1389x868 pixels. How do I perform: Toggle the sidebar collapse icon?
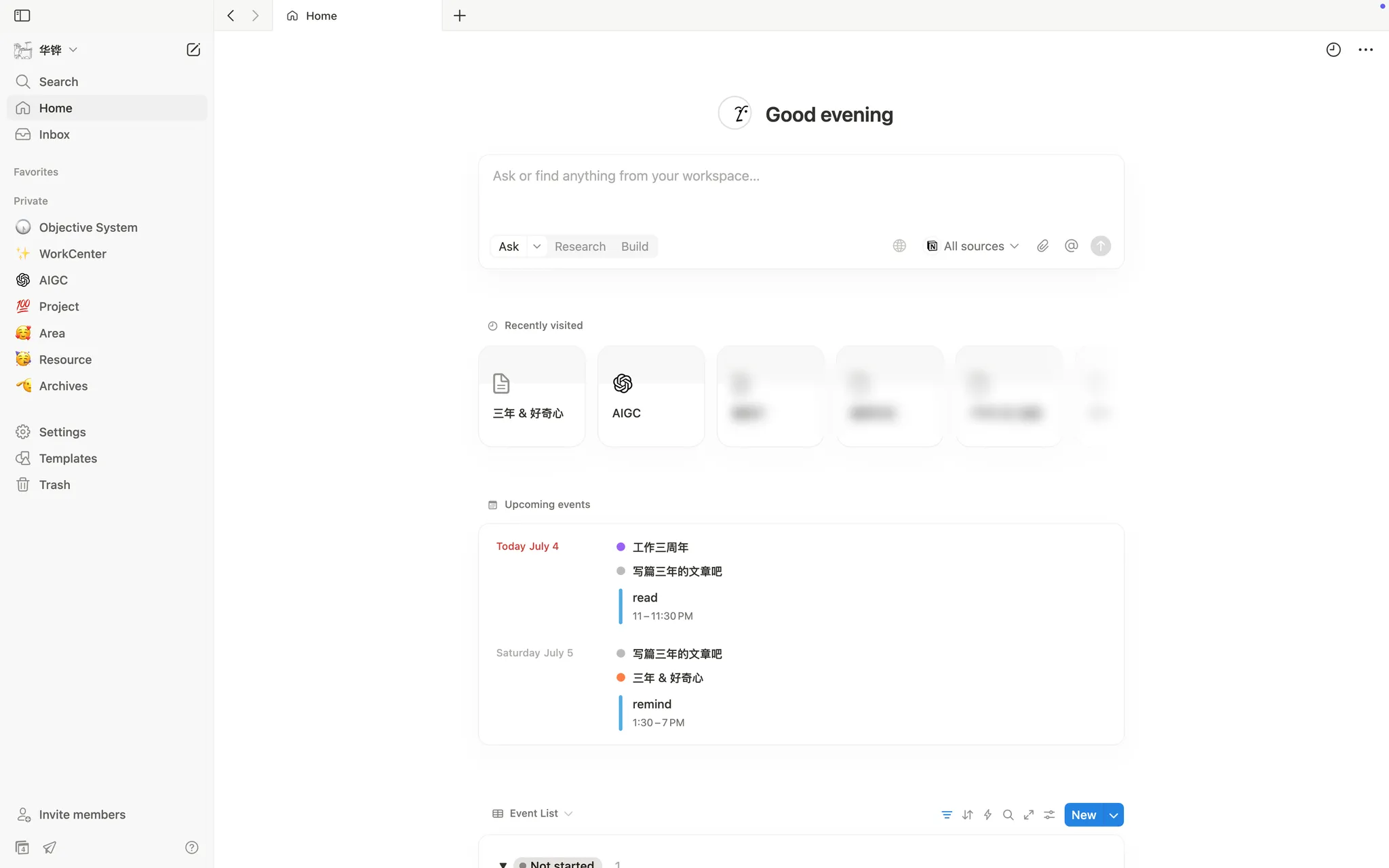[22, 16]
